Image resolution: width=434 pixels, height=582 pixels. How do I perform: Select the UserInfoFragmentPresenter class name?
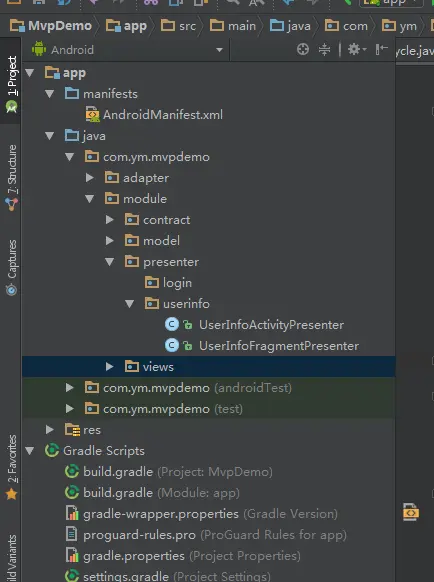[x=279, y=346]
